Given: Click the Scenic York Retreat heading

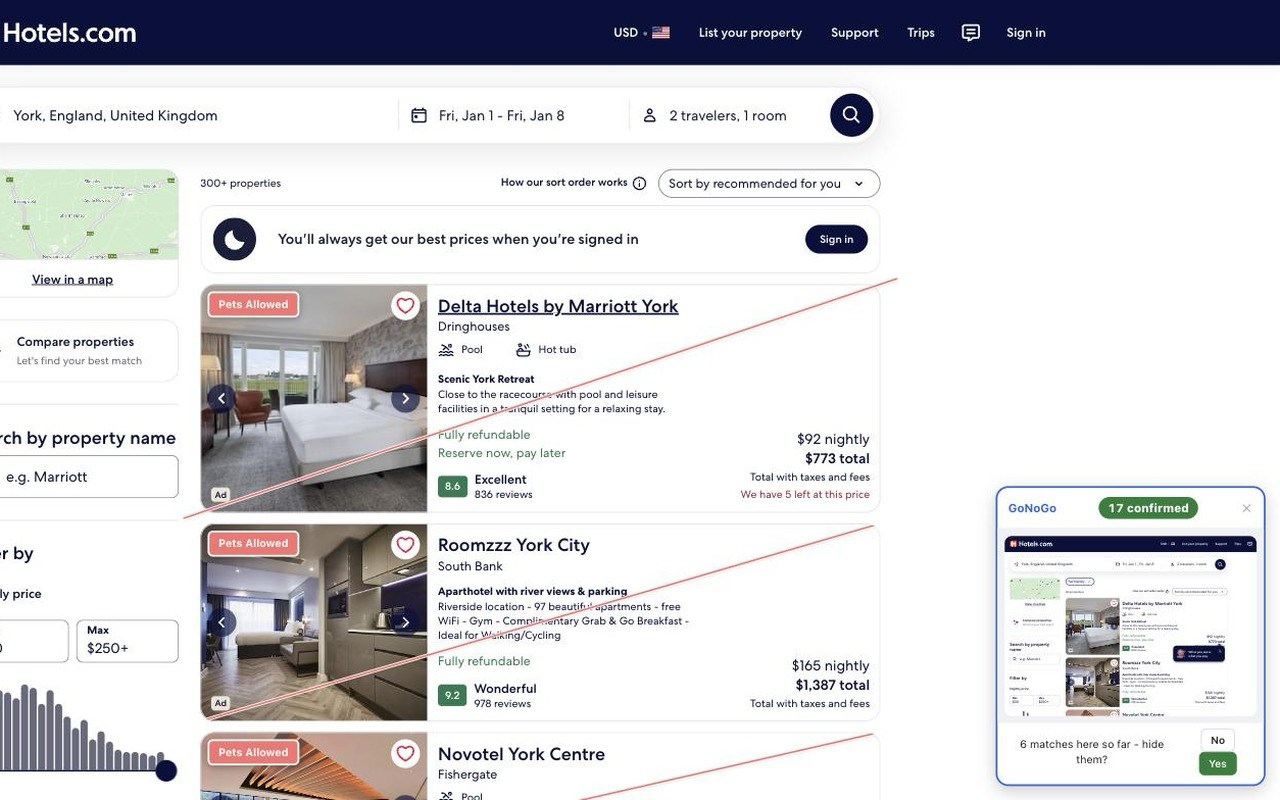Looking at the screenshot, I should click(x=486, y=379).
